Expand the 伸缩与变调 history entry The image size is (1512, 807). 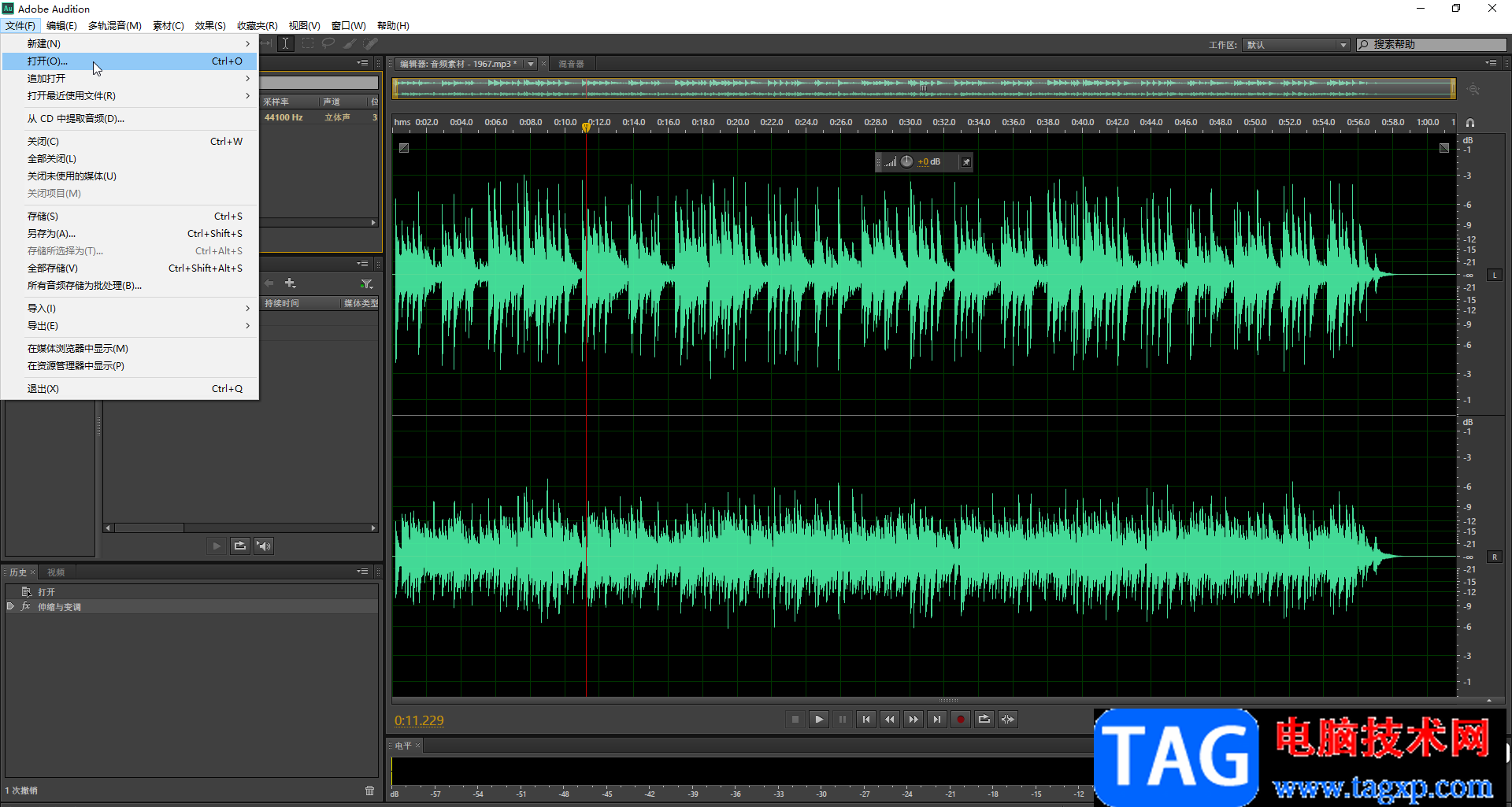(10, 606)
